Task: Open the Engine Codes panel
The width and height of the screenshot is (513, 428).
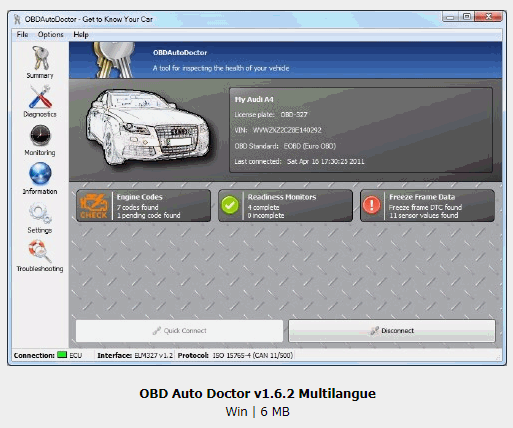Action: (x=143, y=206)
